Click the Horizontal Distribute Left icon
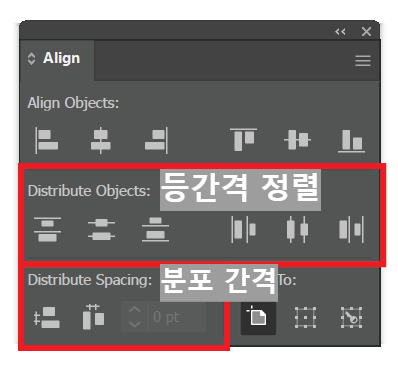The image size is (398, 367). pos(243,229)
